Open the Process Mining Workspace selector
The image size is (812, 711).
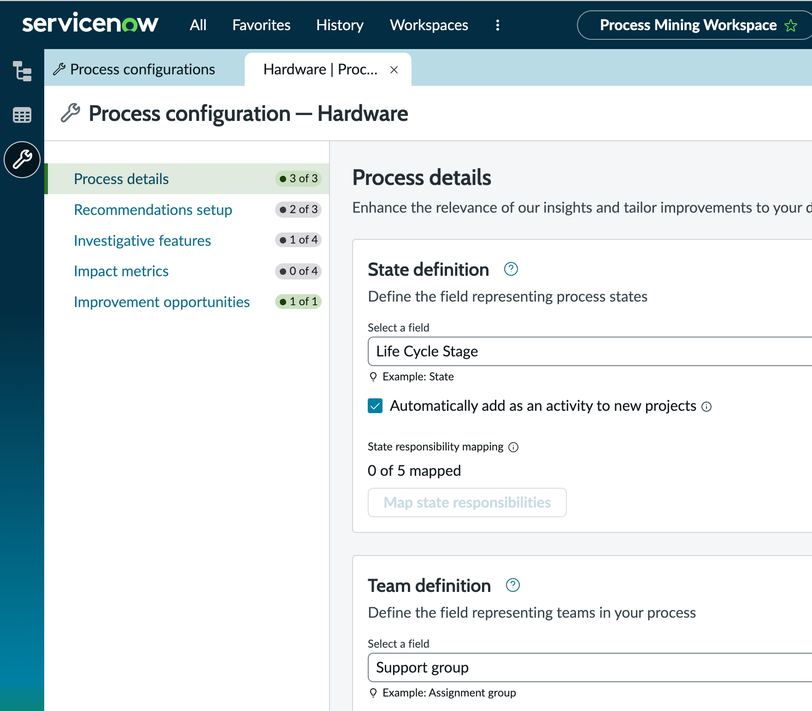coord(688,25)
